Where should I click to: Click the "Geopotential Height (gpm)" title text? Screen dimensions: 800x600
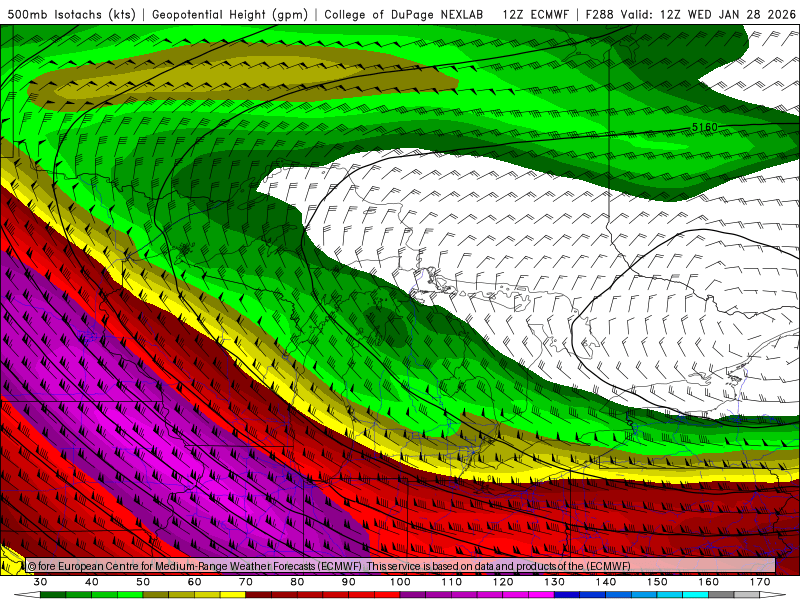(230, 15)
